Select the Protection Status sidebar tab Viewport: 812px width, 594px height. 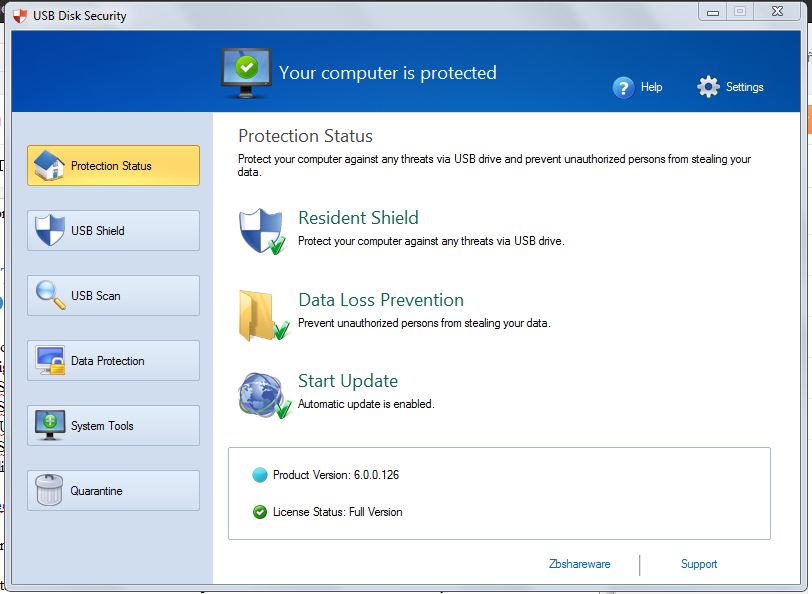(113, 165)
